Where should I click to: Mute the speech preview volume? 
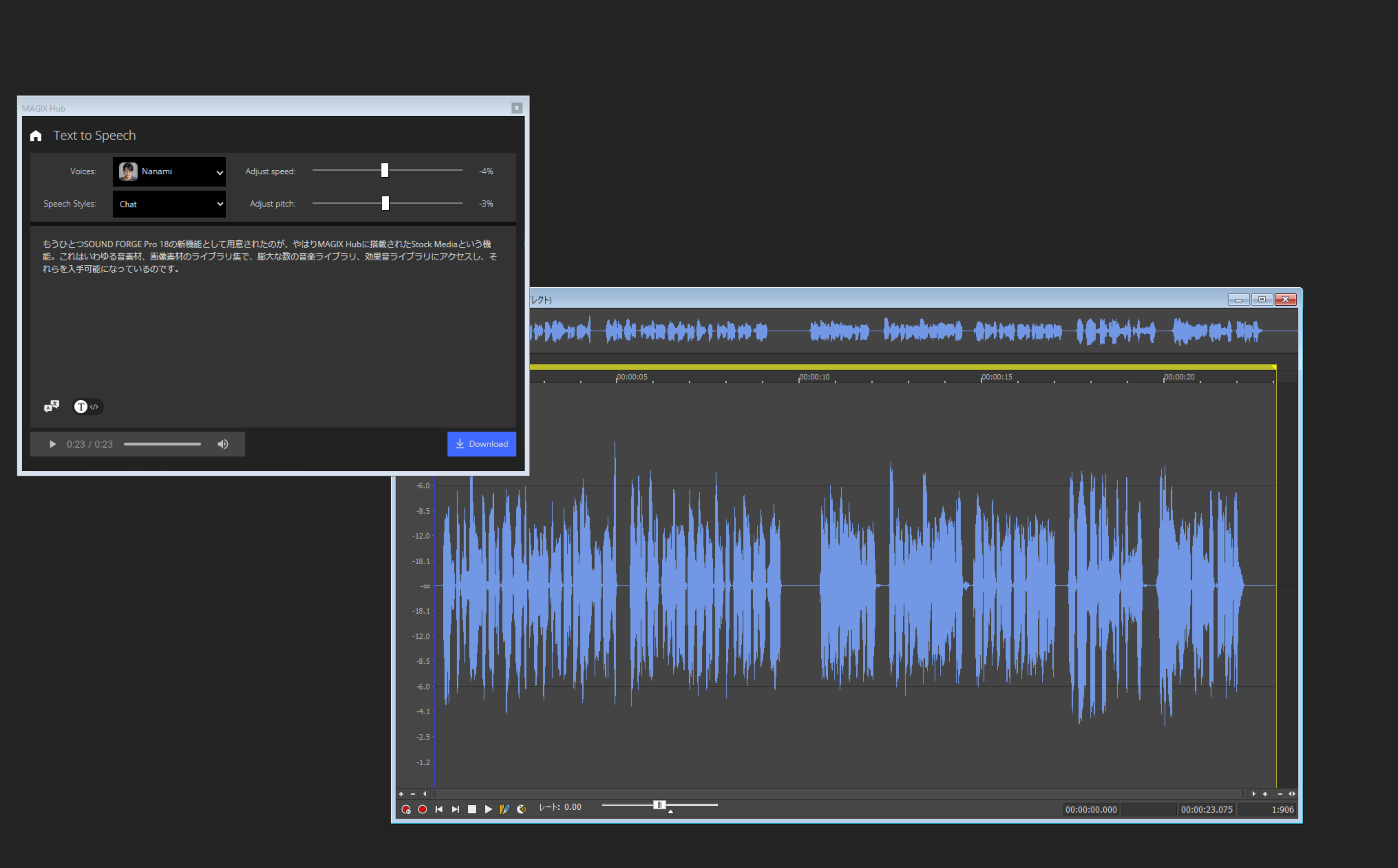[x=223, y=444]
